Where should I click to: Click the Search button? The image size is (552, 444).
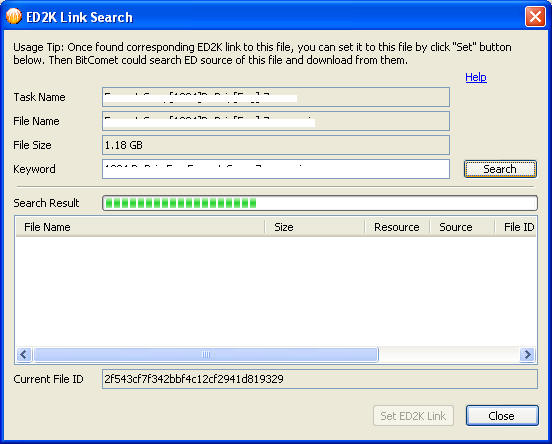click(x=500, y=169)
